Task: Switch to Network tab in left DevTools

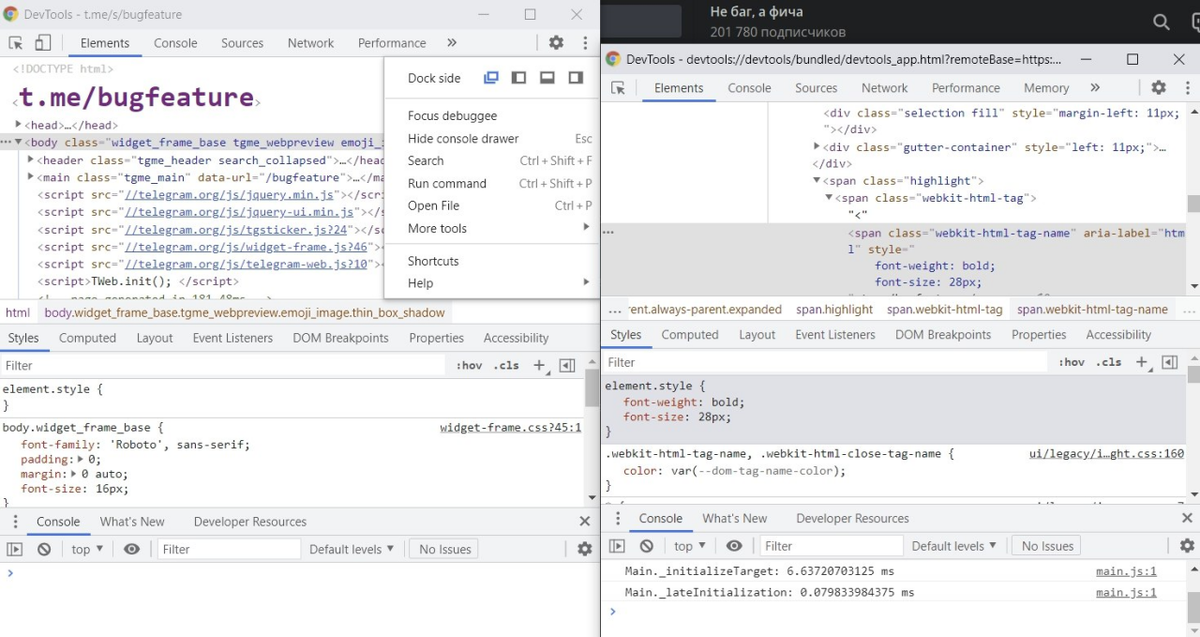Action: pos(310,43)
